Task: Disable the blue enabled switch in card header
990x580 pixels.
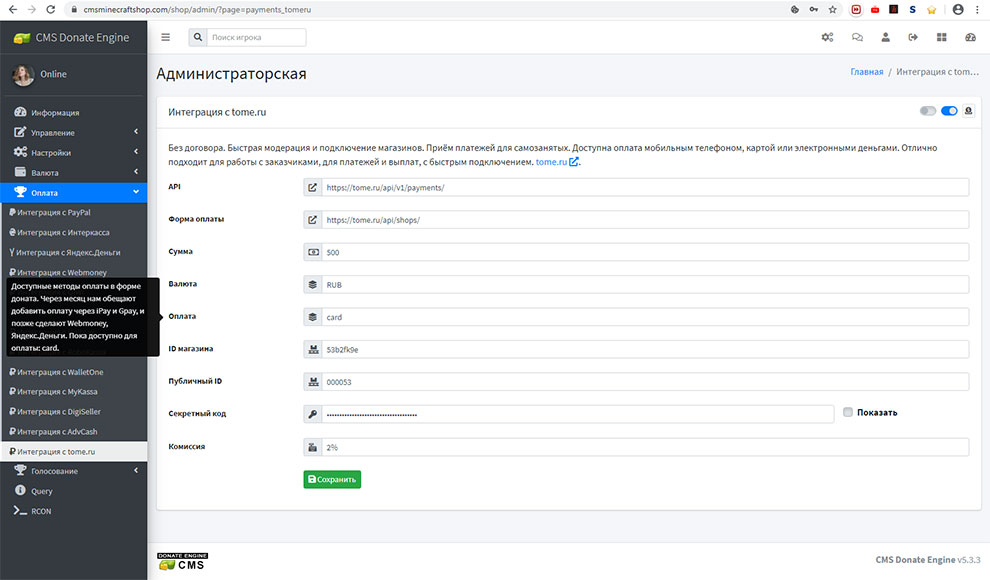Action: (949, 112)
